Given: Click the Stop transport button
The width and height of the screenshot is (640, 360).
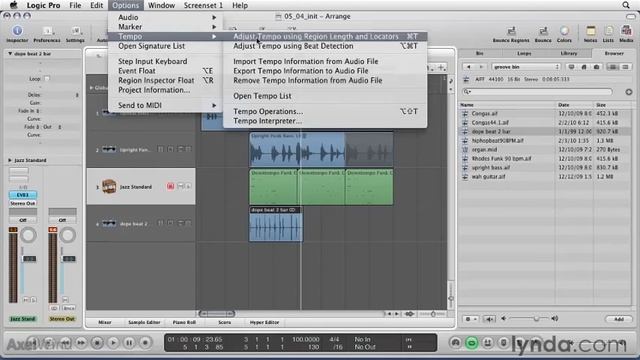Looking at the screenshot, I should [x=97, y=343].
